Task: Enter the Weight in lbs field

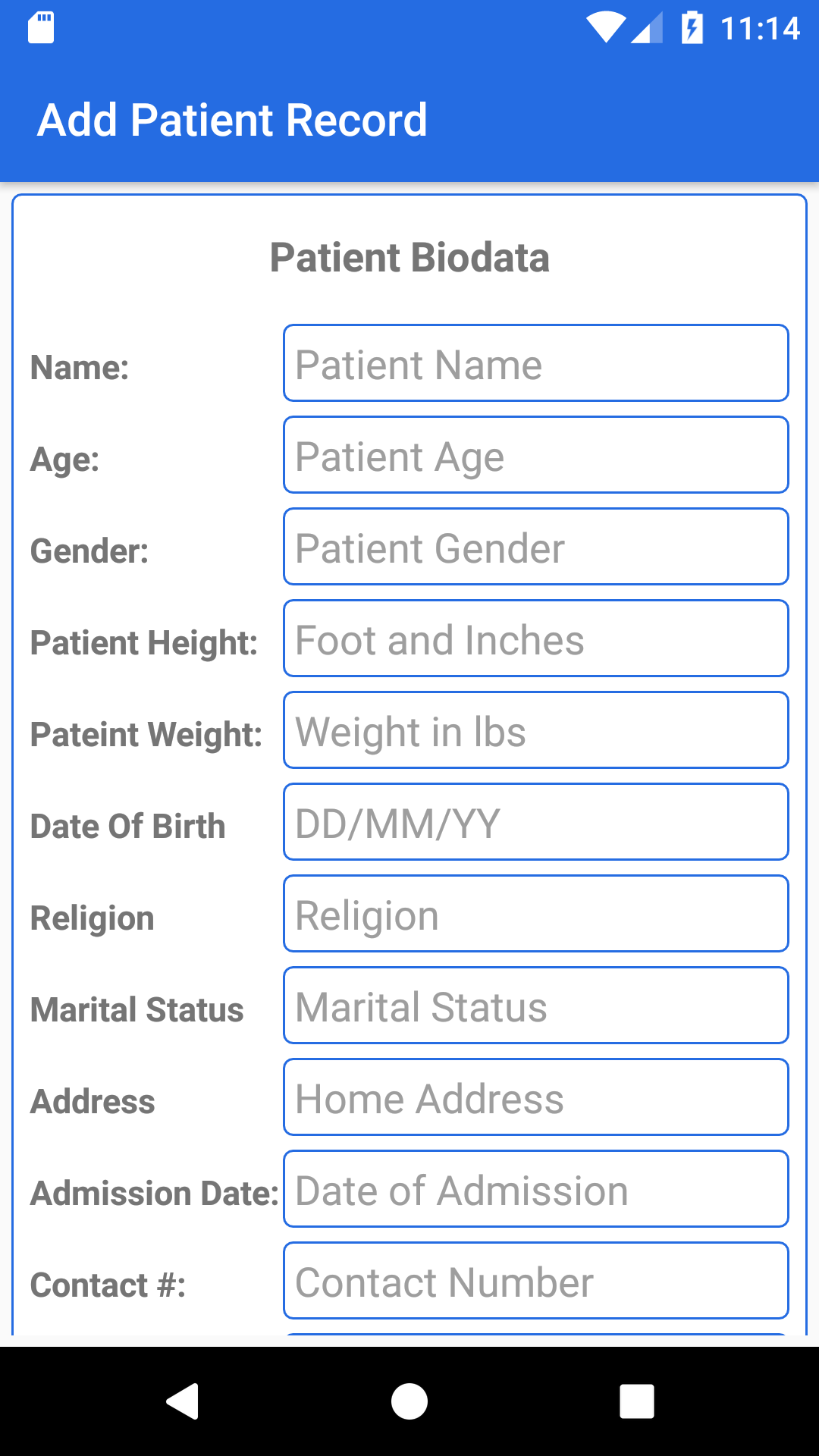Action: (x=535, y=730)
